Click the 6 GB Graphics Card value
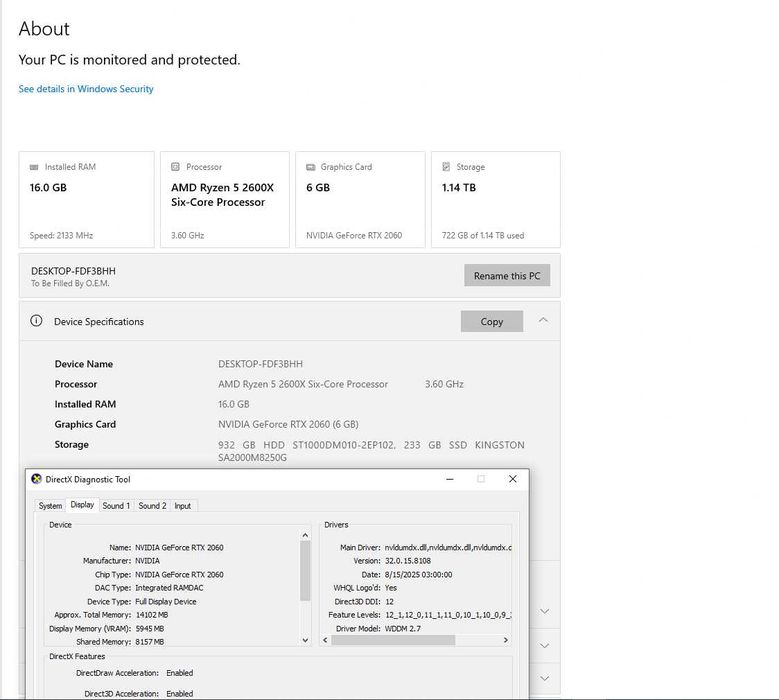 [x=318, y=188]
